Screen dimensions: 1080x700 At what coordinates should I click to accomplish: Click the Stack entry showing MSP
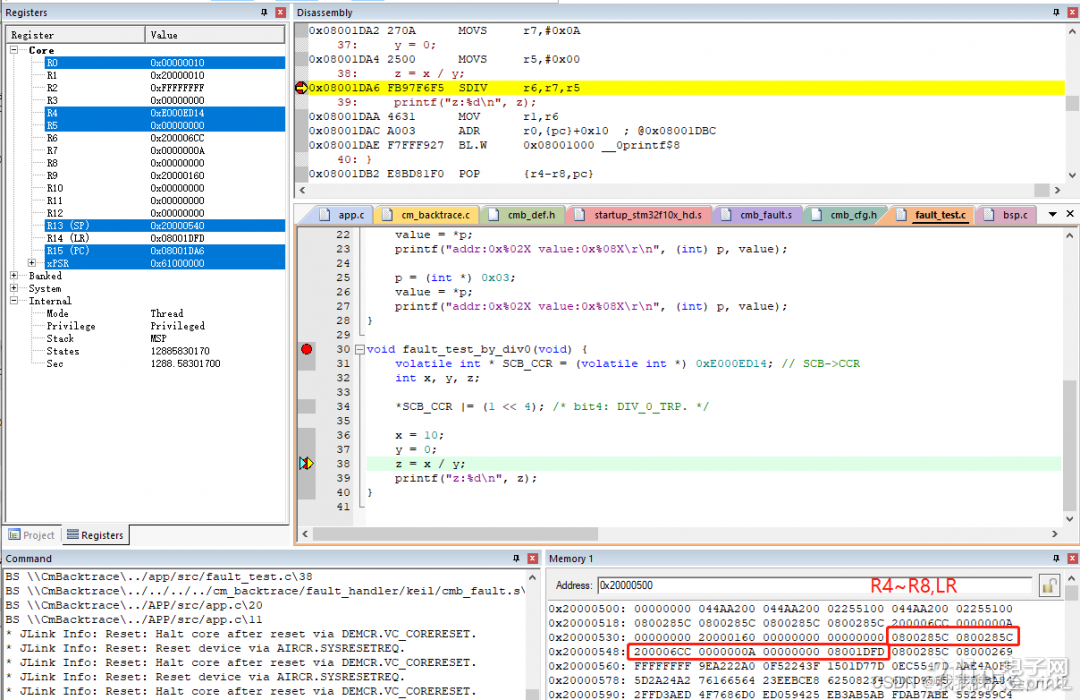[x=60, y=338]
